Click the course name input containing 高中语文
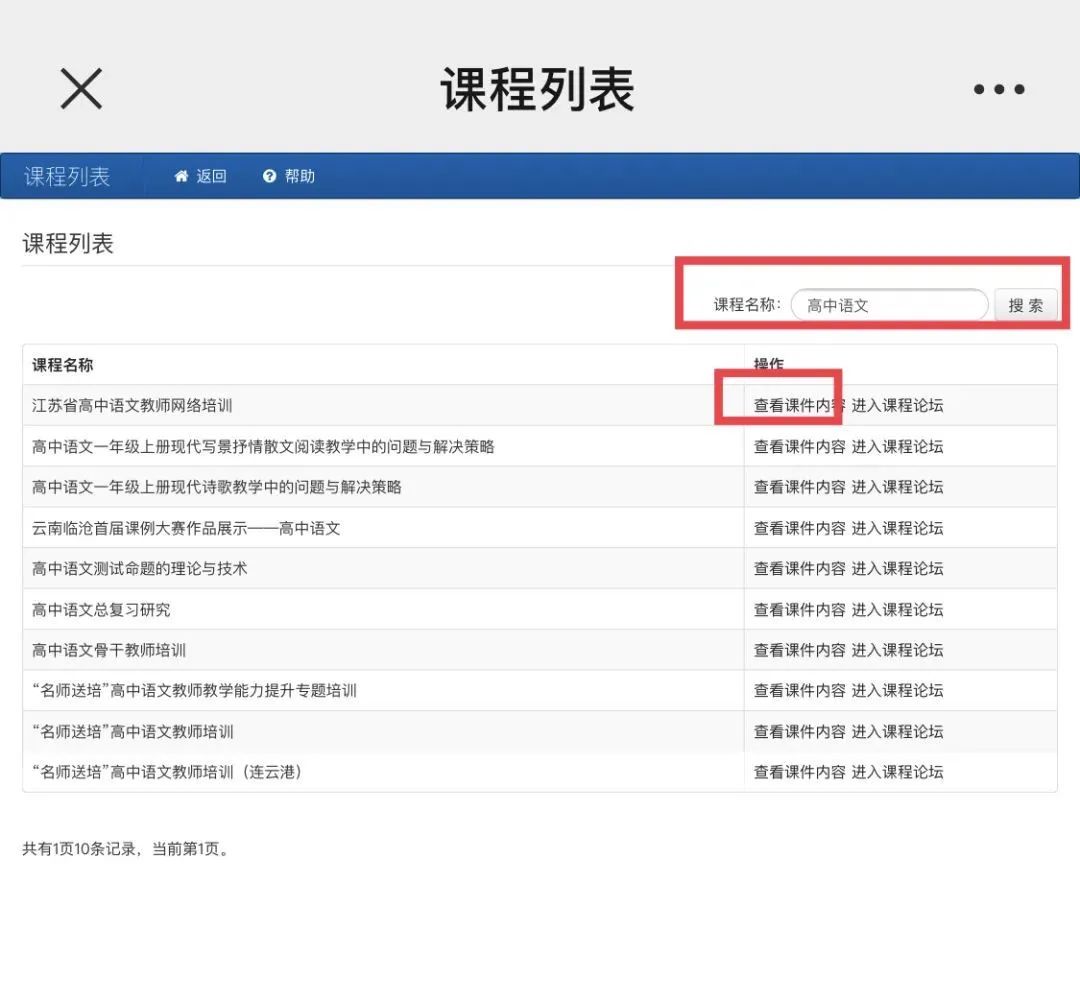 pyautogui.click(x=888, y=305)
